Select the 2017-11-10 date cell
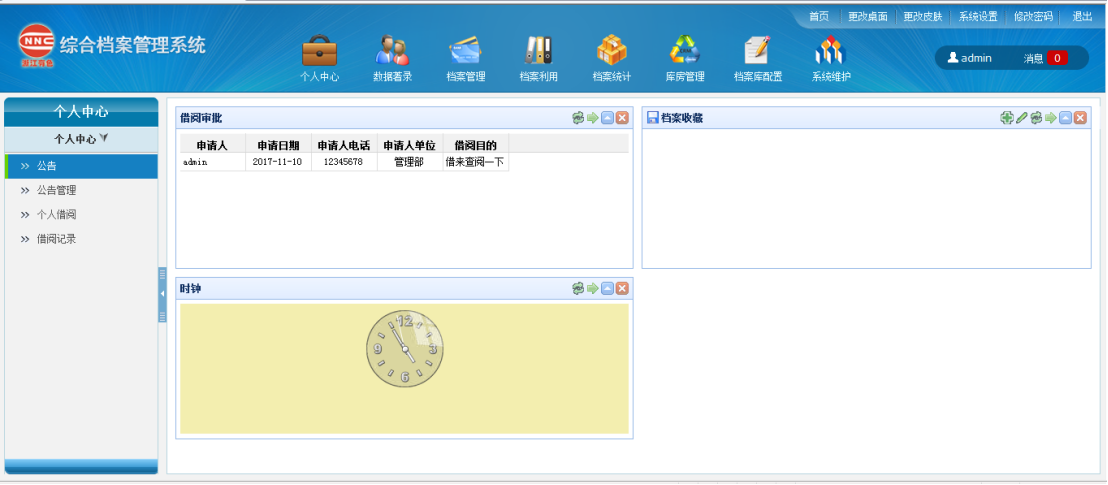Image resolution: width=1108 pixels, height=485 pixels. 278,162
